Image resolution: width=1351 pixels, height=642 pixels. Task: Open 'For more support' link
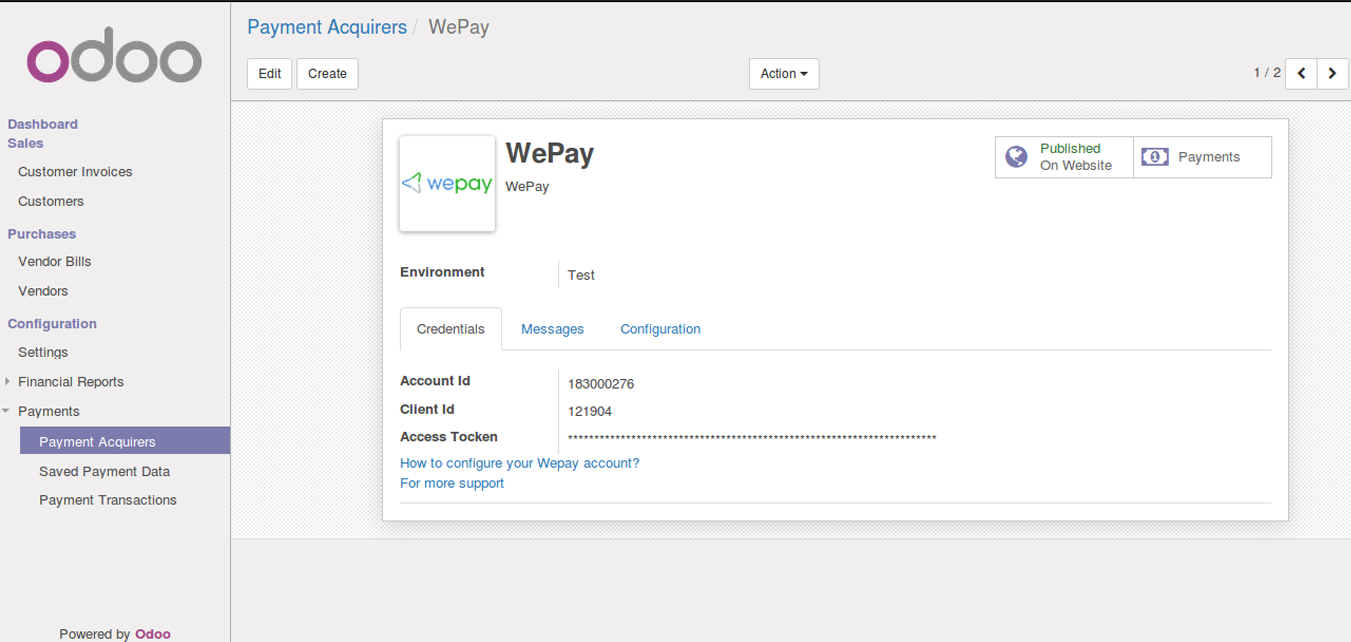(x=452, y=483)
